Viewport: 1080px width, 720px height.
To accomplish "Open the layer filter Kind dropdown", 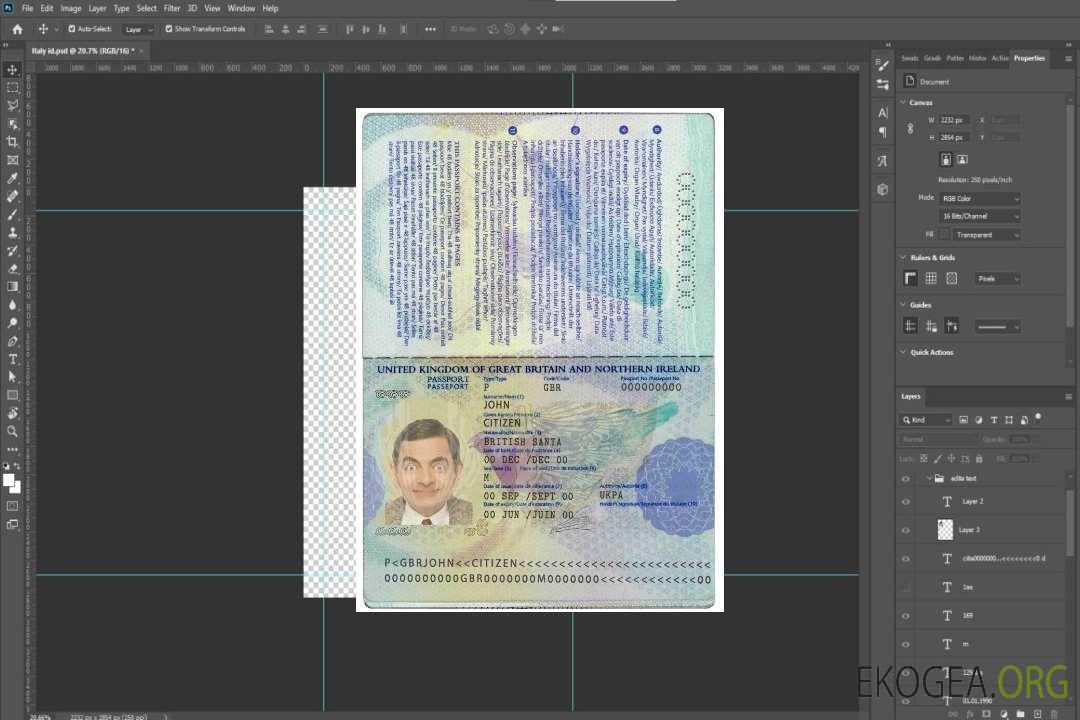I will (x=926, y=420).
